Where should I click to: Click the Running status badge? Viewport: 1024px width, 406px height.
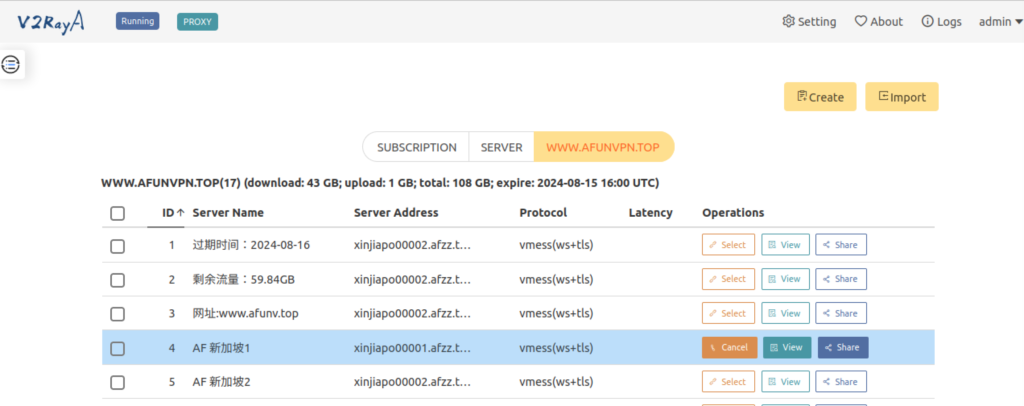137,22
